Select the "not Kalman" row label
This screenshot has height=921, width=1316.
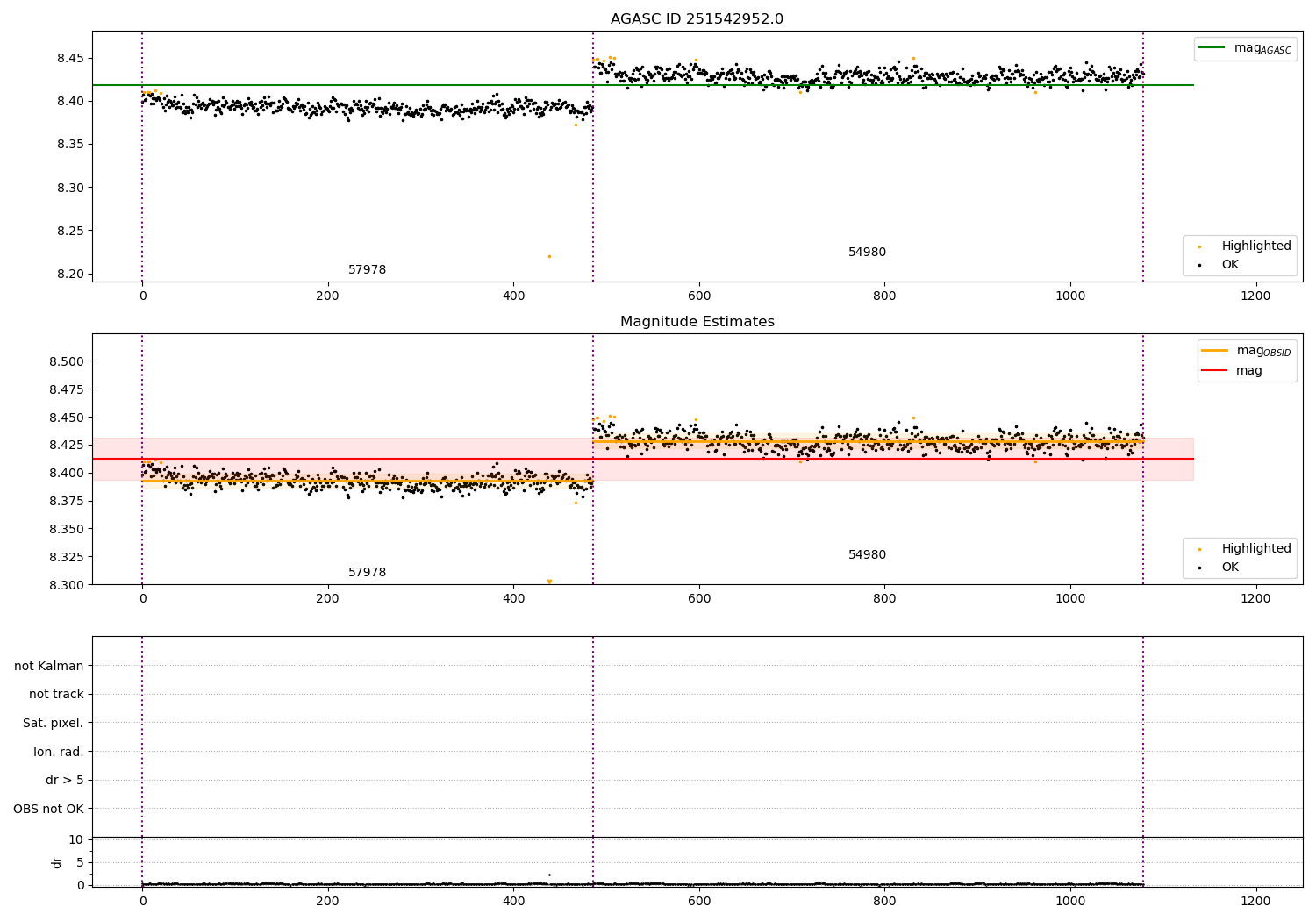coord(49,666)
